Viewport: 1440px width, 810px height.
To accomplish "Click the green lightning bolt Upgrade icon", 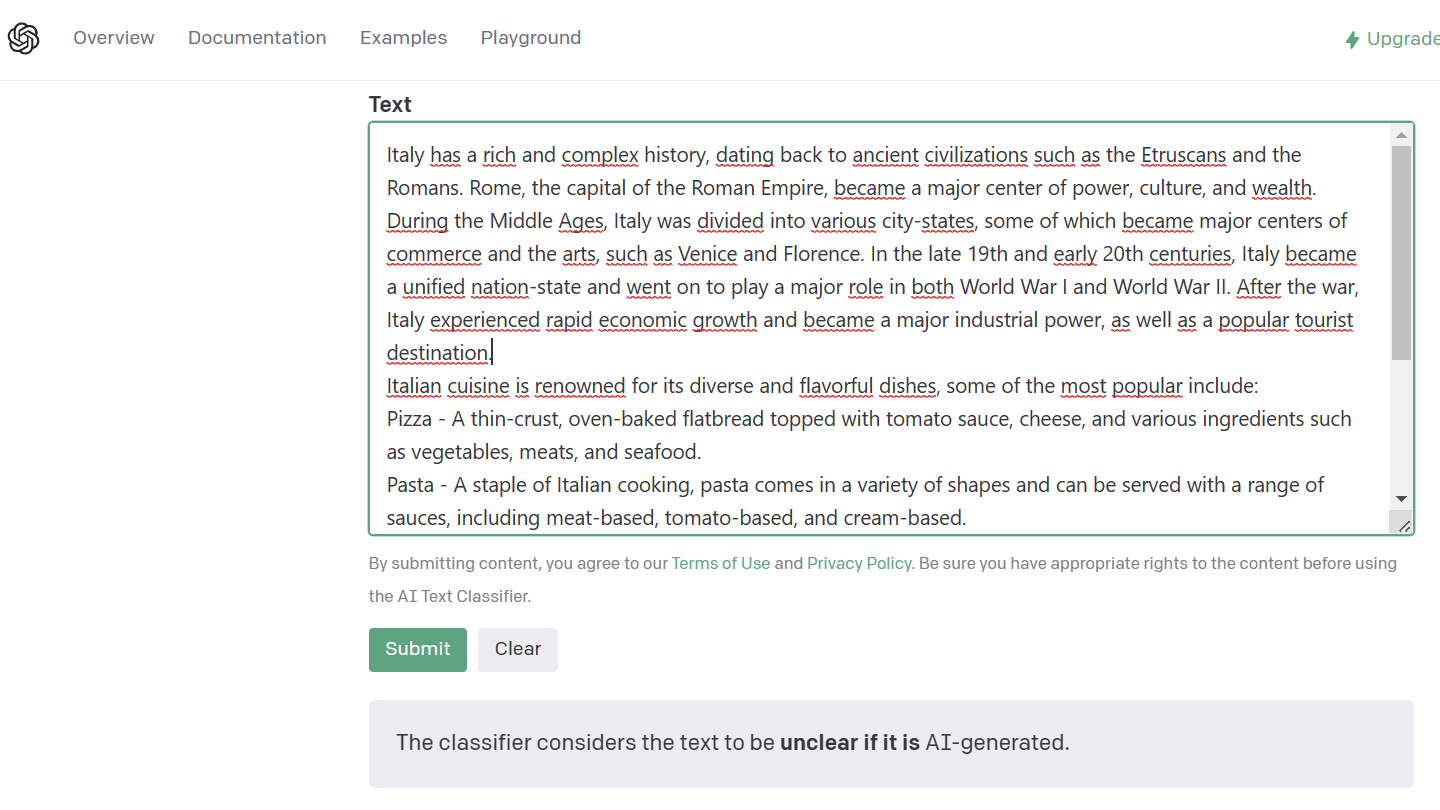I will [1352, 40].
